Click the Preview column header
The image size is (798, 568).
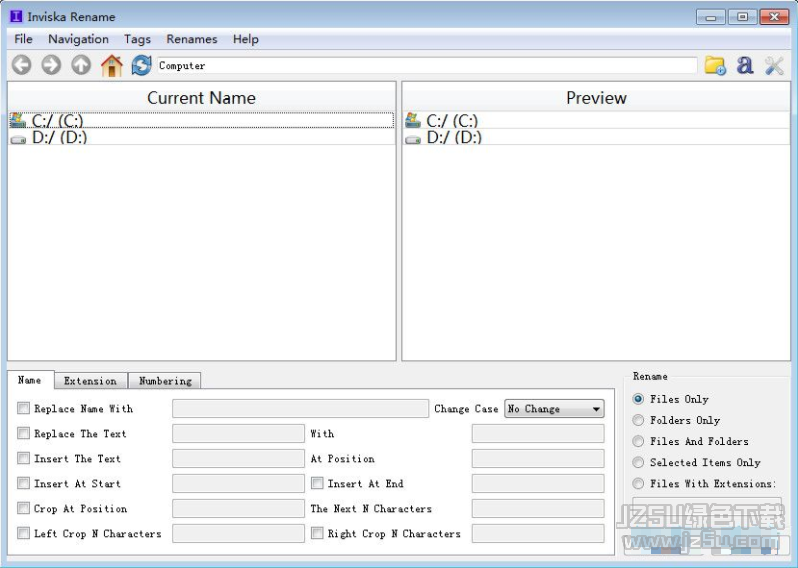coord(596,97)
